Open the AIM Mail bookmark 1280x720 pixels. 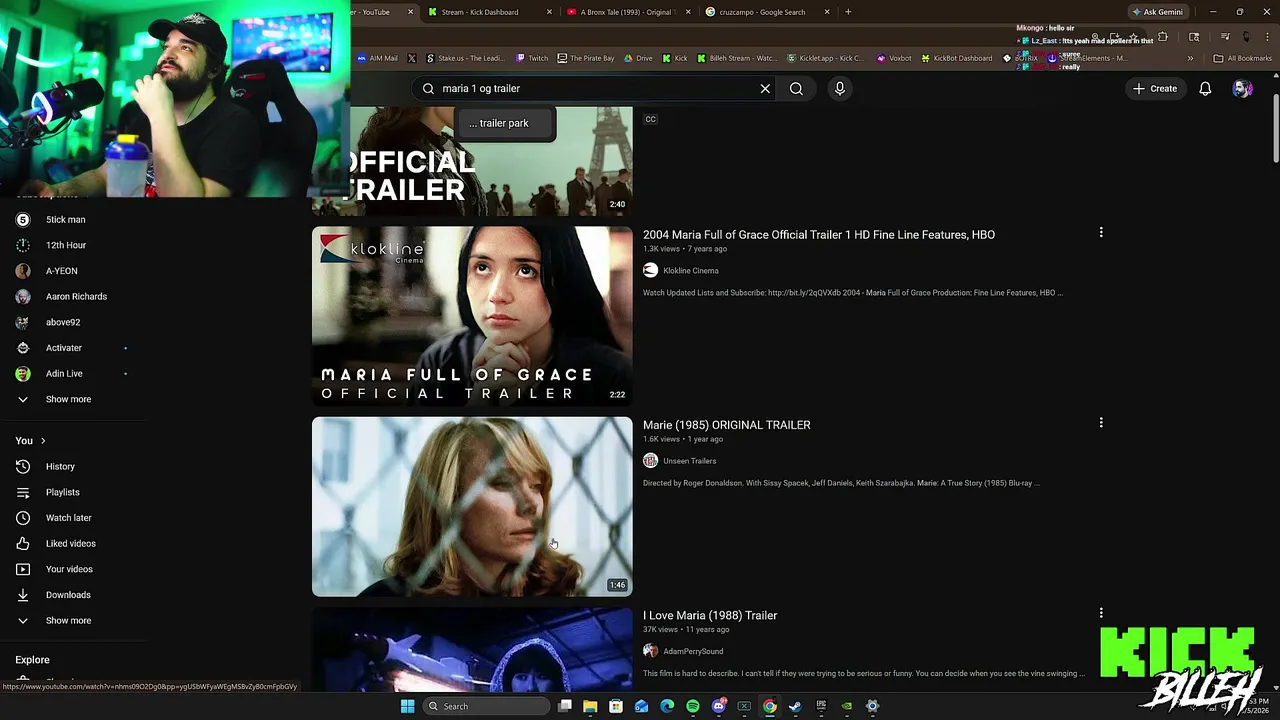pos(377,58)
